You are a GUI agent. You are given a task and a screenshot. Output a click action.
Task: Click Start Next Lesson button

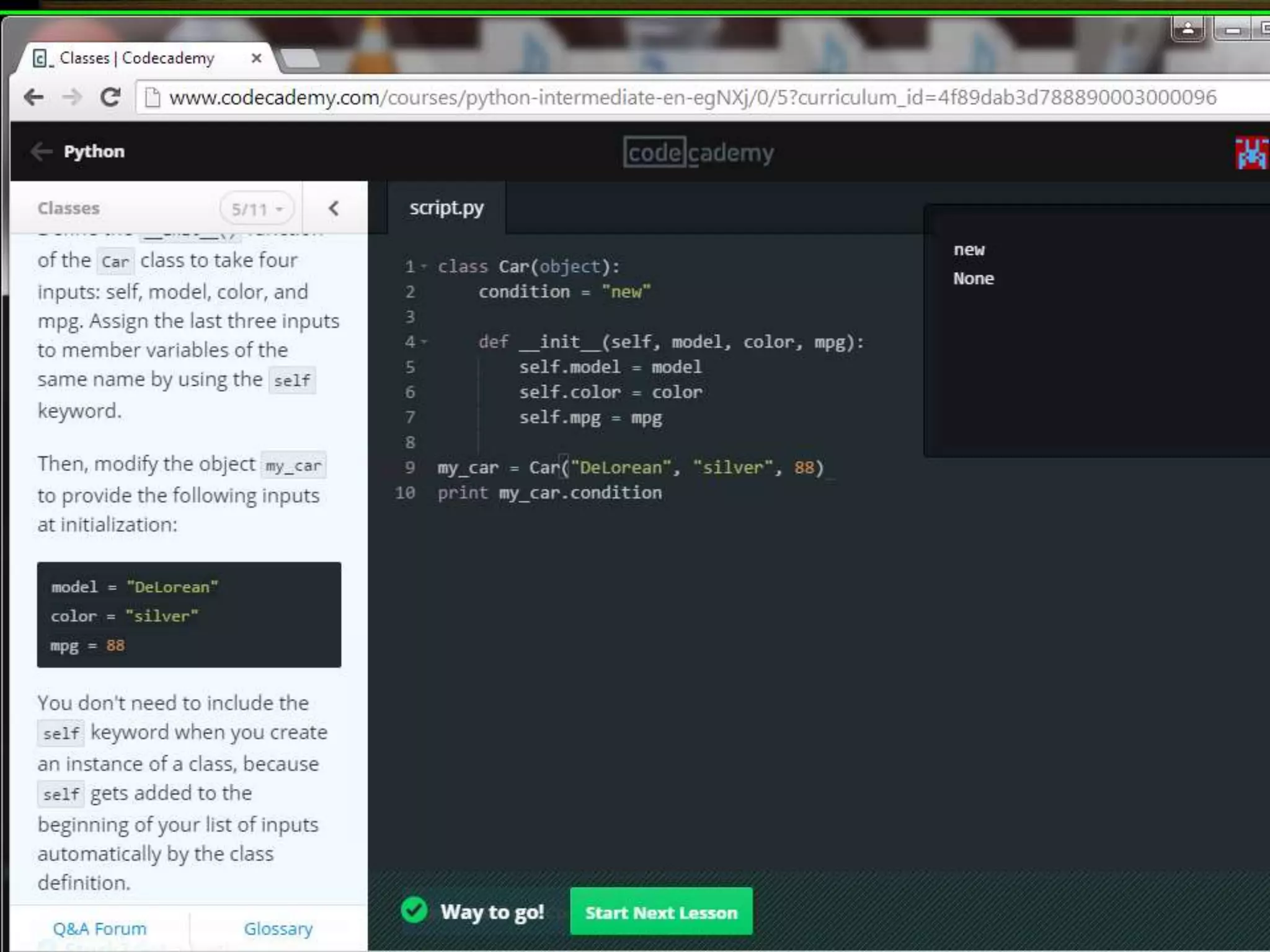point(661,912)
